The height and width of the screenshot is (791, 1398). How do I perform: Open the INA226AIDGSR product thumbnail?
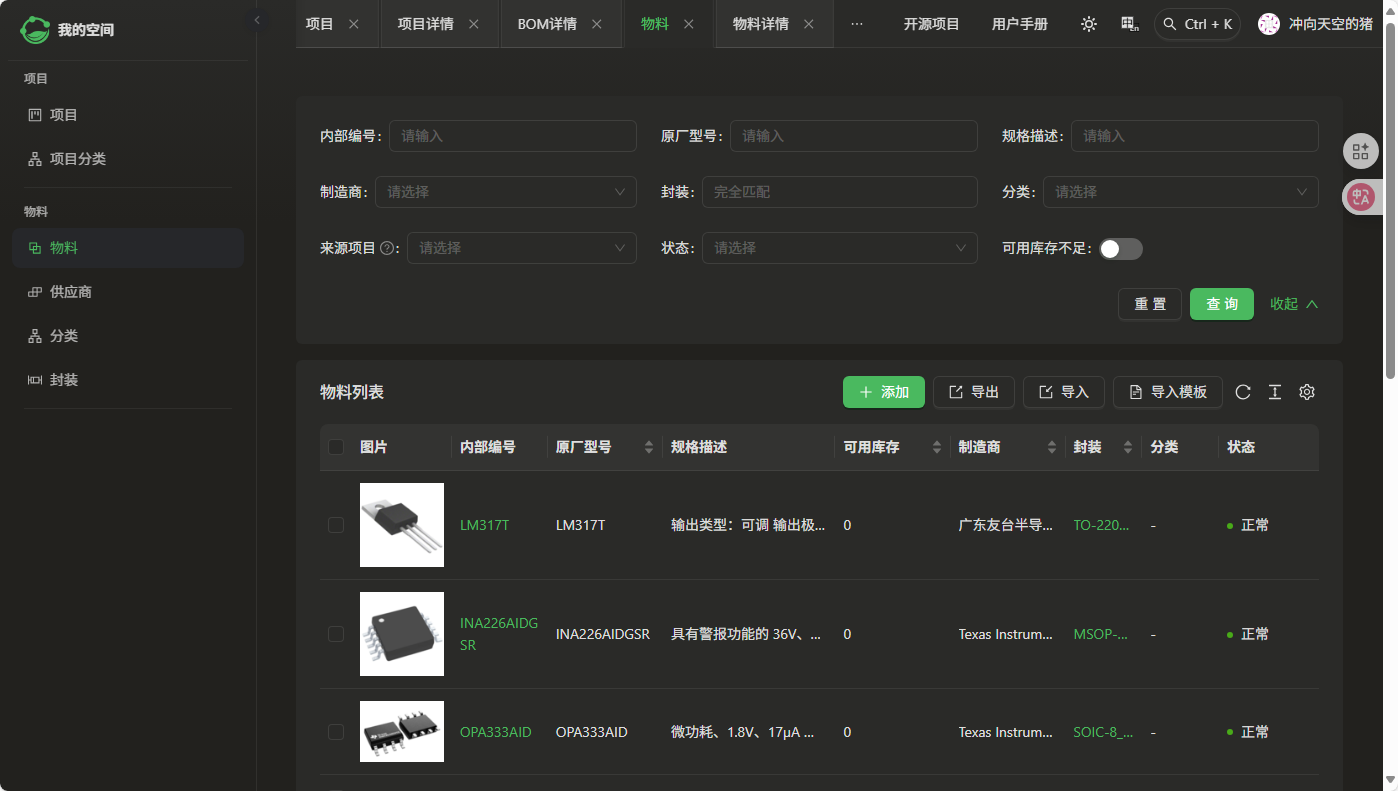402,634
